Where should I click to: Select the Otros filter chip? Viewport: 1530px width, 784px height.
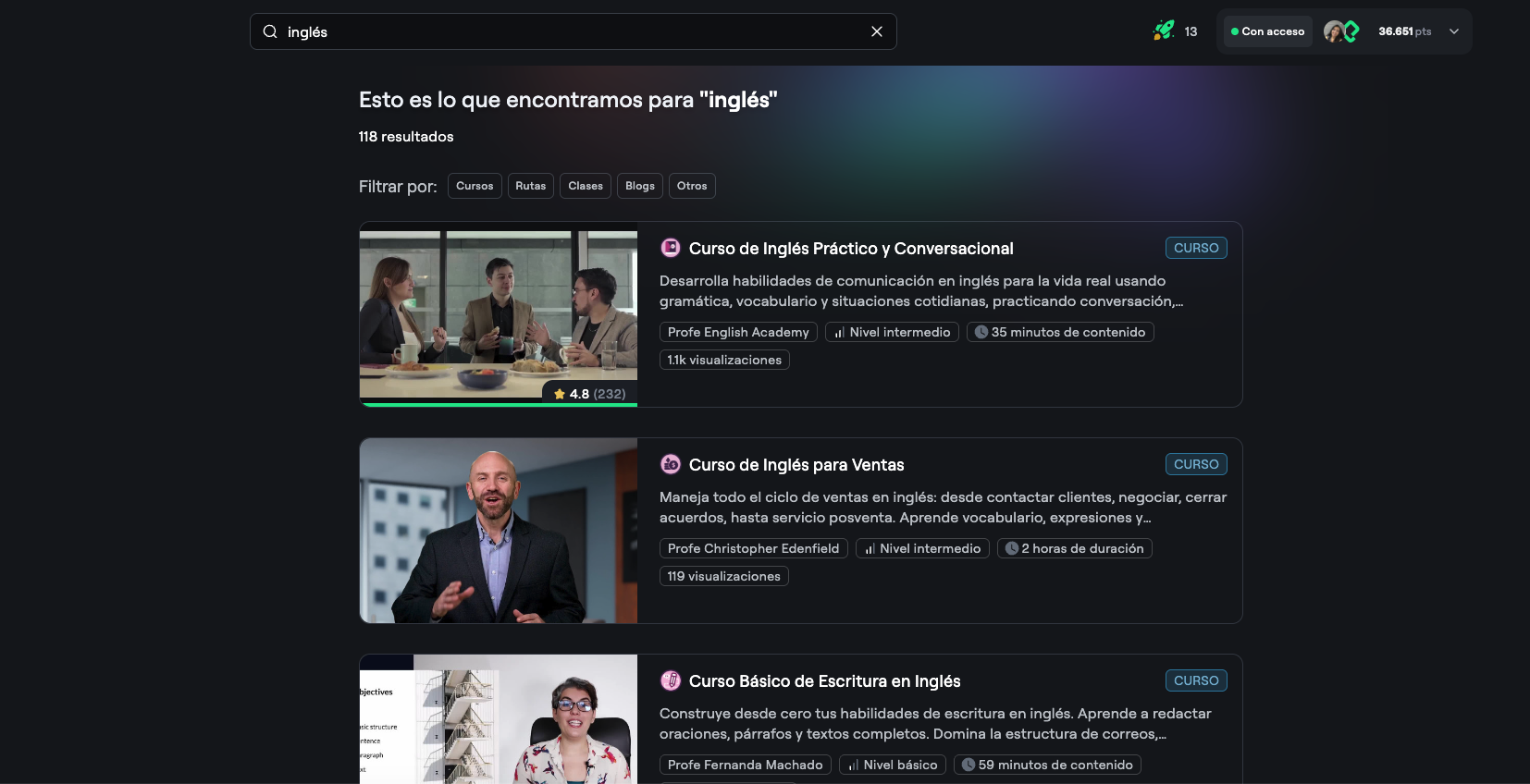pos(691,186)
